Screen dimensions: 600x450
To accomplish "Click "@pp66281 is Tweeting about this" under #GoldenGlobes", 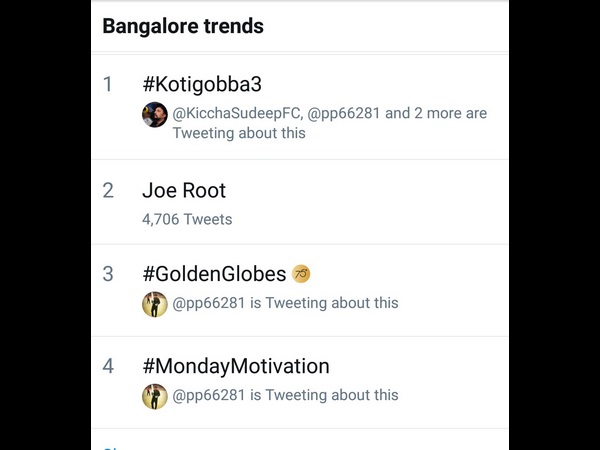I will click(285, 303).
